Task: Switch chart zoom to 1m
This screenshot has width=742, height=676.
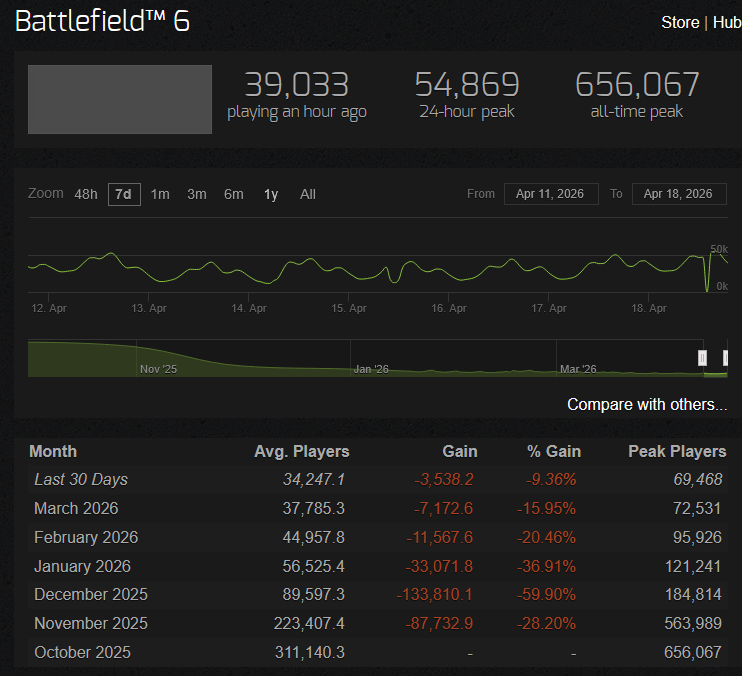Action: click(x=160, y=194)
